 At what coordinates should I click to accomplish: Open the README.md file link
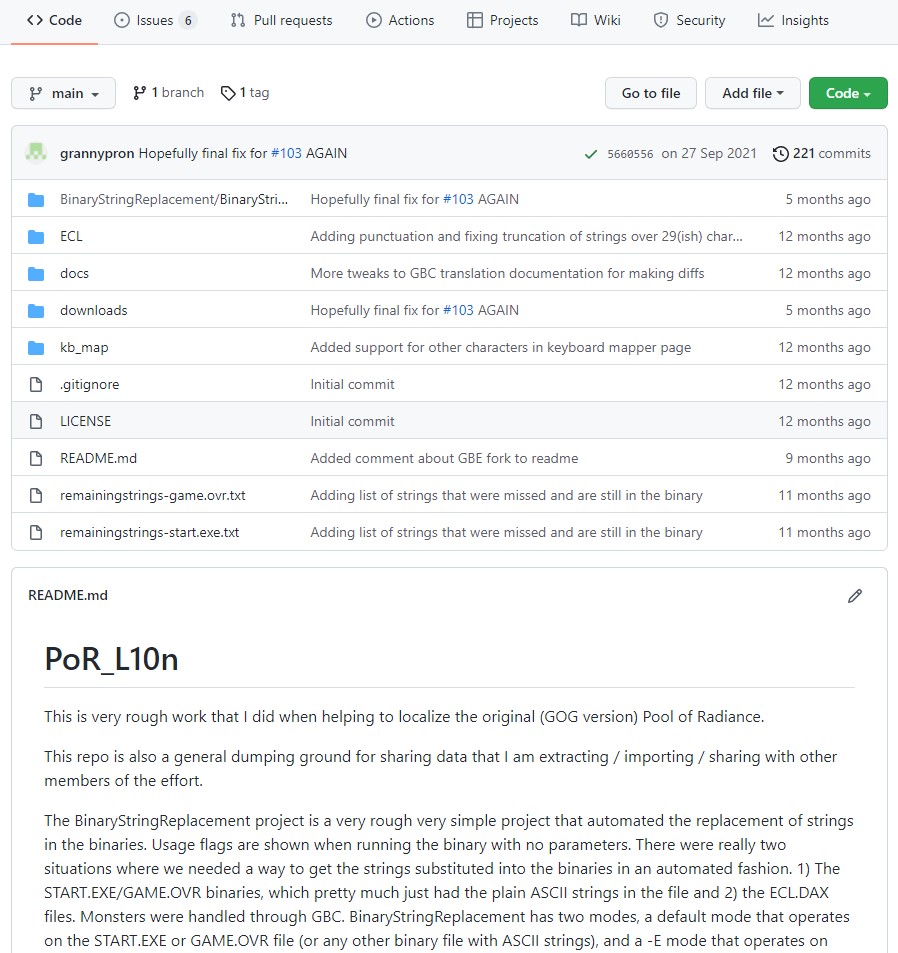pyautogui.click(x=98, y=459)
